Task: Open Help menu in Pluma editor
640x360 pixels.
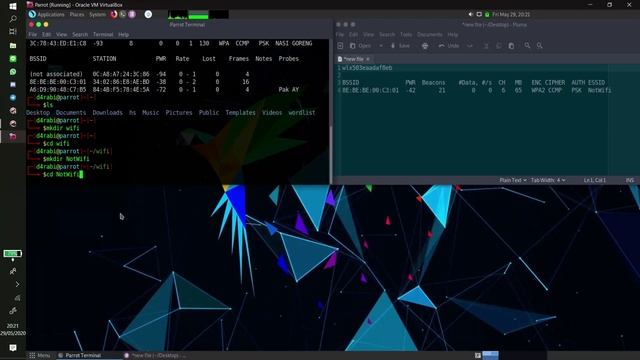Action: click(453, 35)
